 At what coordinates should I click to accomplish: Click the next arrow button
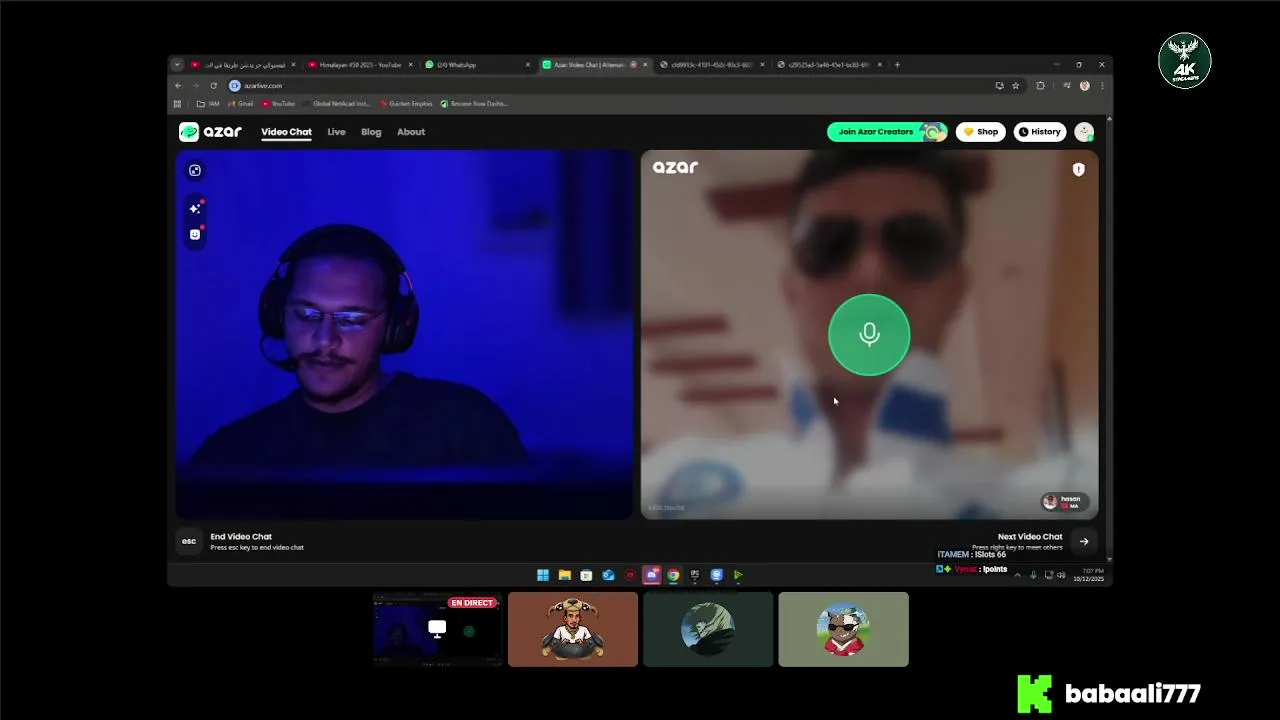(x=1084, y=541)
